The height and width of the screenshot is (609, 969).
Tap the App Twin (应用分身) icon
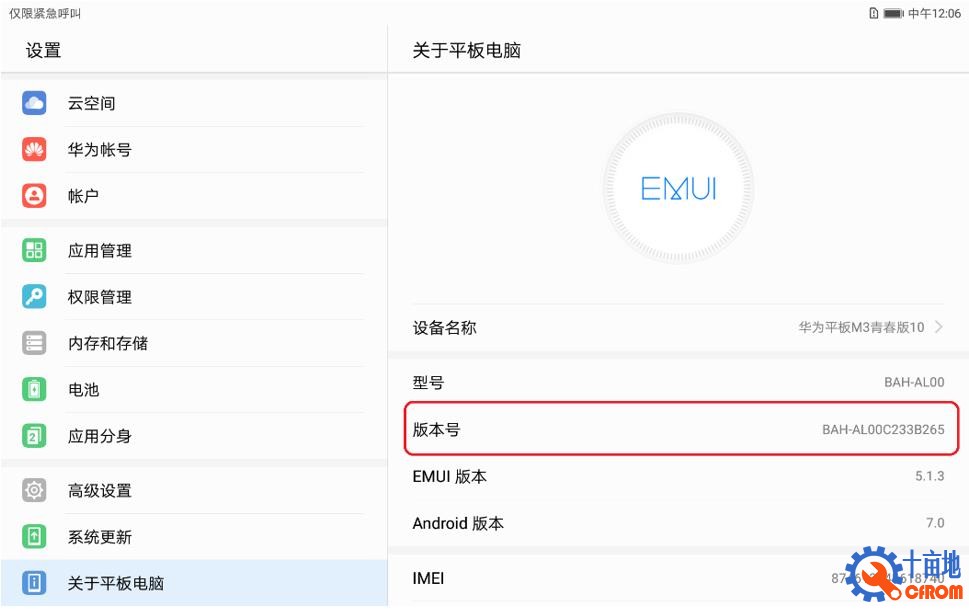[x=35, y=436]
